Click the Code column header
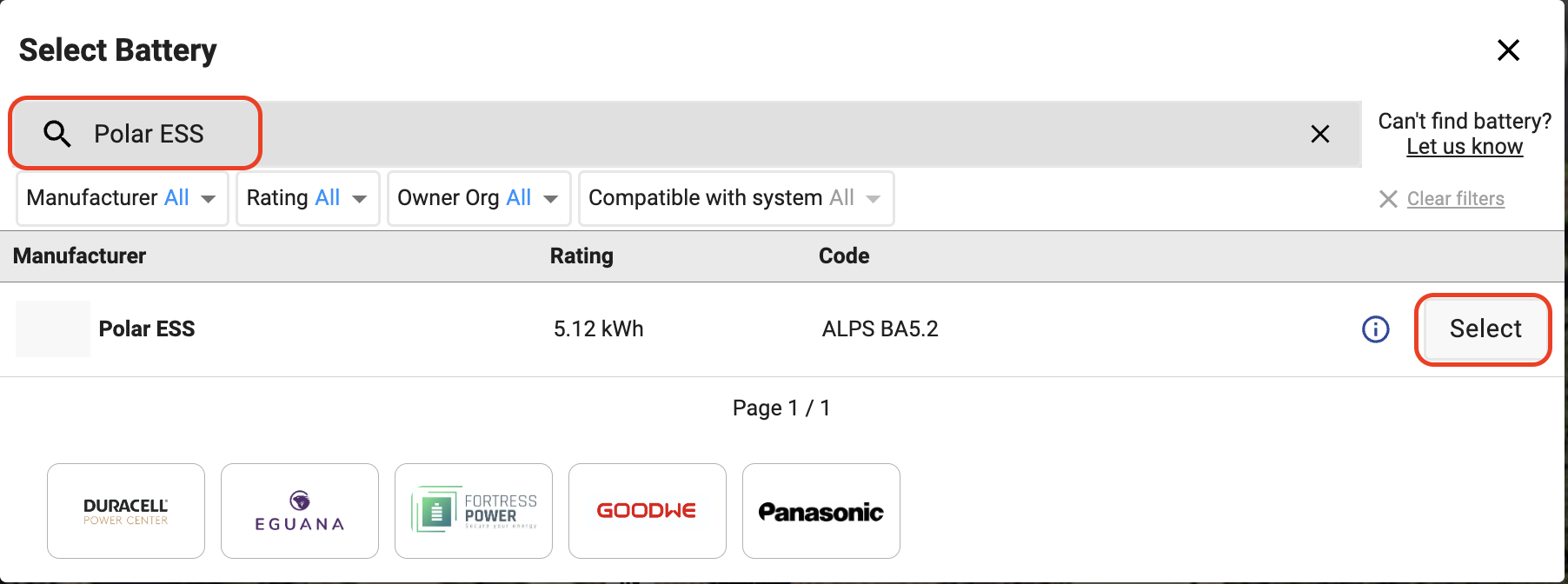The height and width of the screenshot is (584, 1568). [844, 255]
